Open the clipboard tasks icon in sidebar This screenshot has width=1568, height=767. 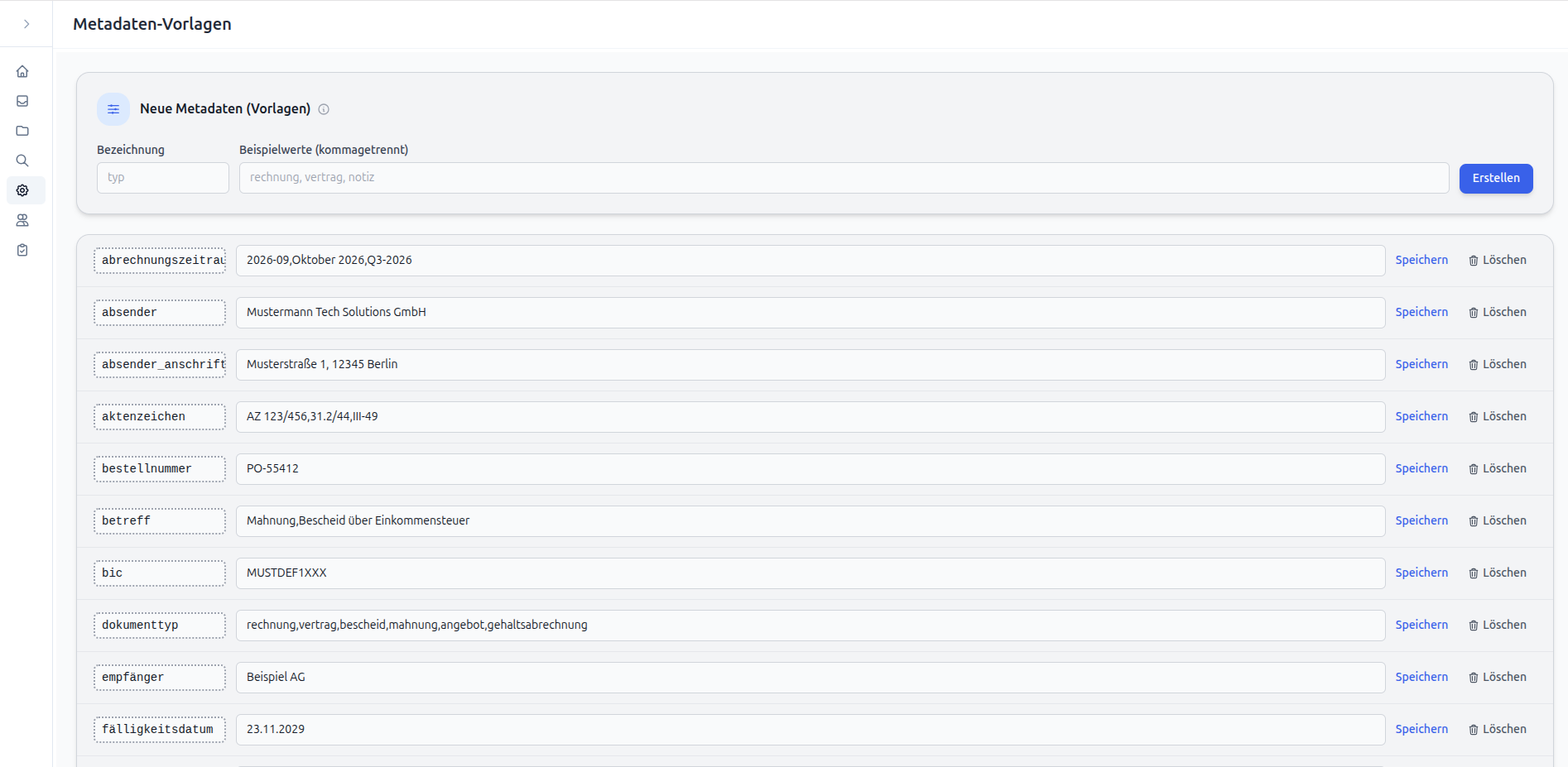click(22, 250)
